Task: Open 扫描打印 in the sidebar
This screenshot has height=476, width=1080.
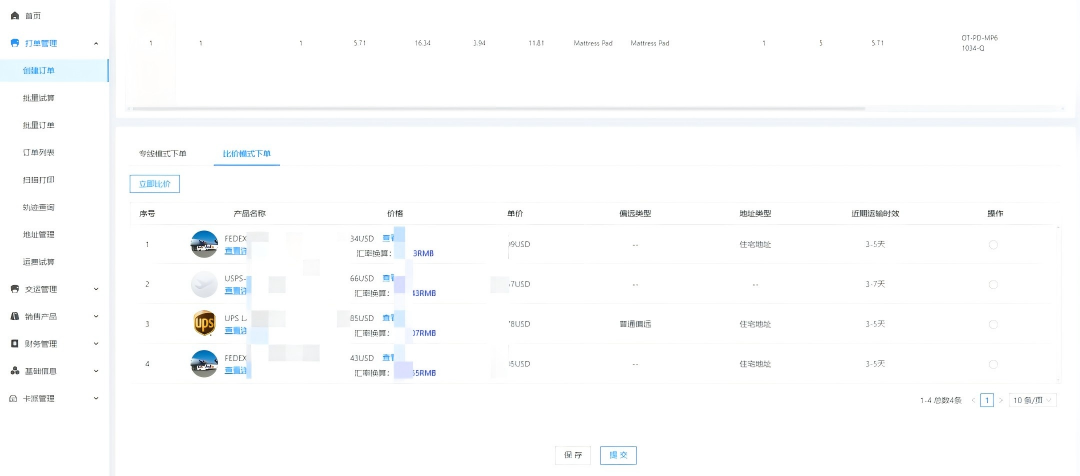Action: click(39, 180)
